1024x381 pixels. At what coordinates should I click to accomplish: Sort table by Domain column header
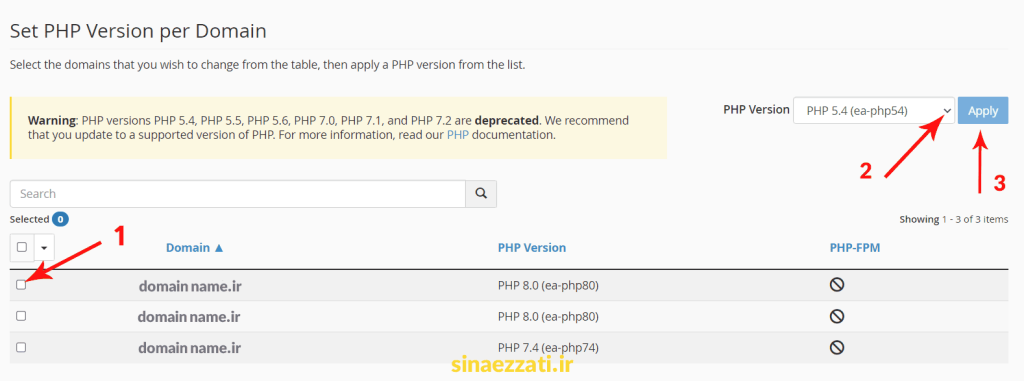195,248
